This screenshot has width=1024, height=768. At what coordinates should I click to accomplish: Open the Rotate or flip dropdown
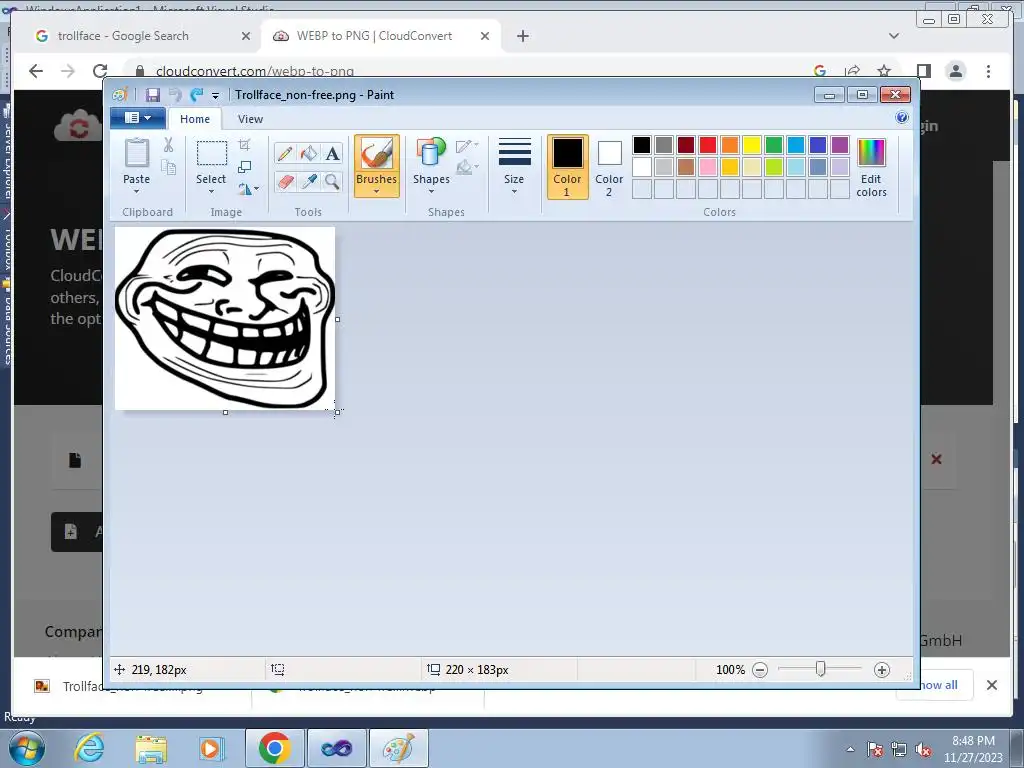248,189
